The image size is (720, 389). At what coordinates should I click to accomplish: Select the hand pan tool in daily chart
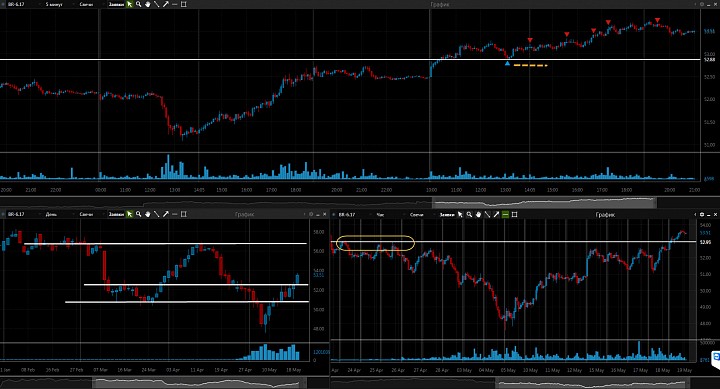point(147,214)
